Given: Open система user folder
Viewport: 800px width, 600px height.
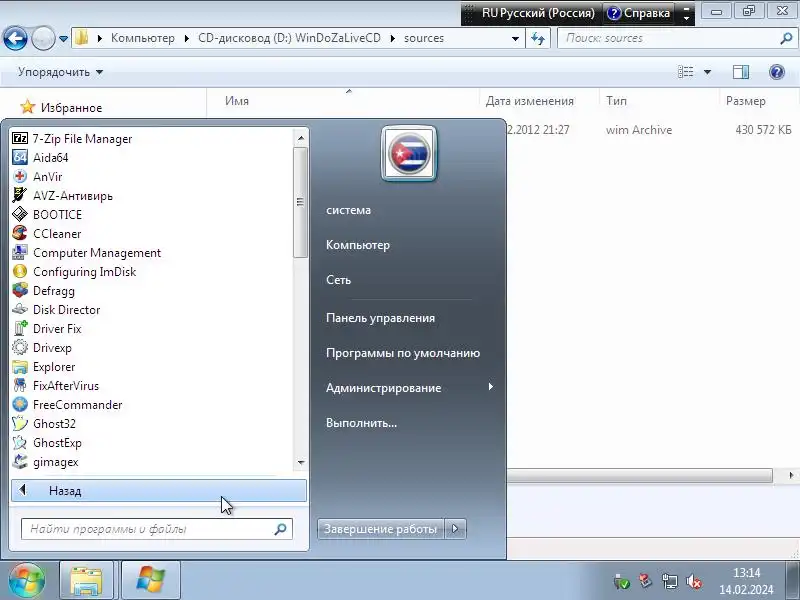Looking at the screenshot, I should 348,210.
